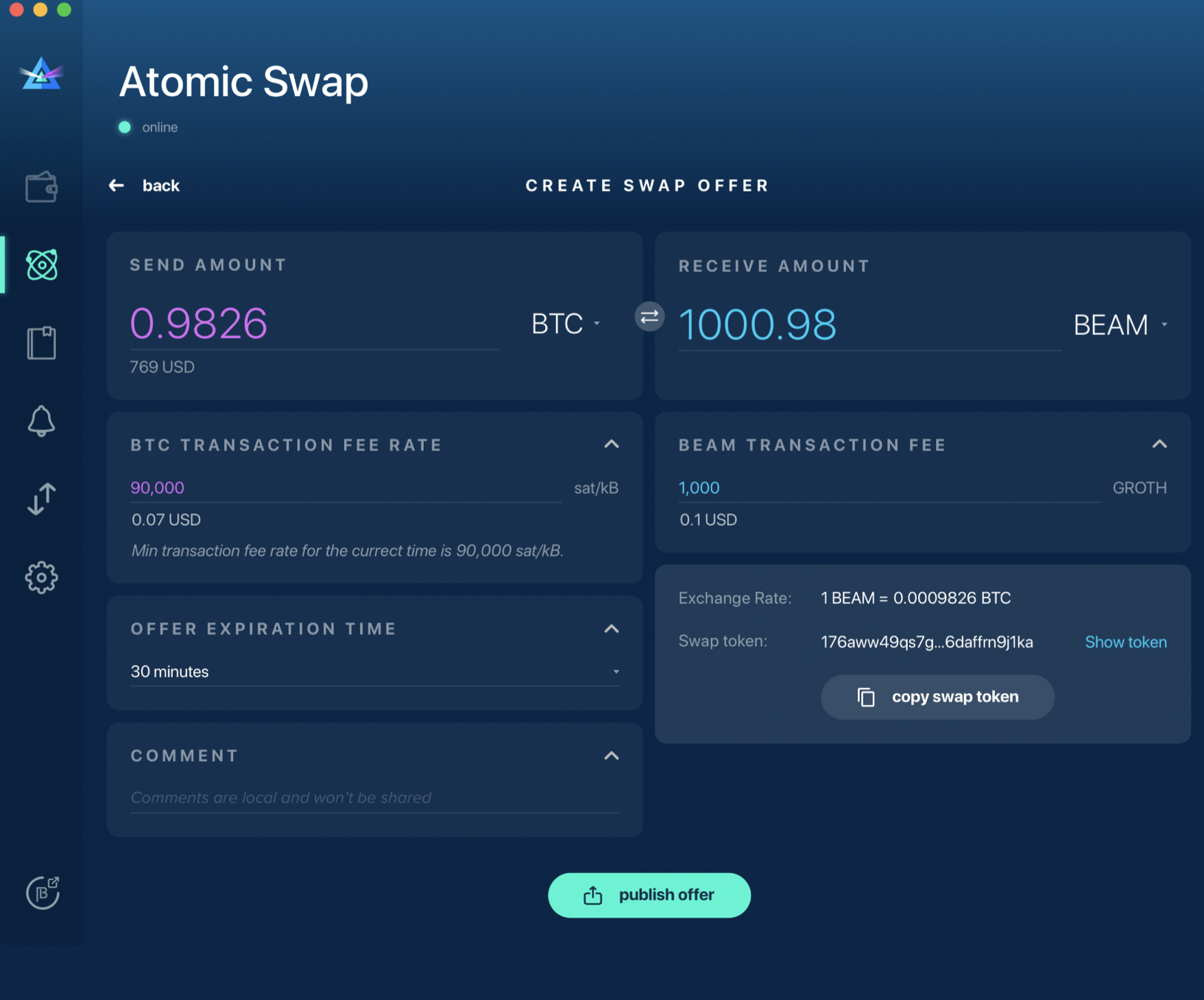Collapse the BTC TRANSACTION FEE RATE section

(612, 444)
